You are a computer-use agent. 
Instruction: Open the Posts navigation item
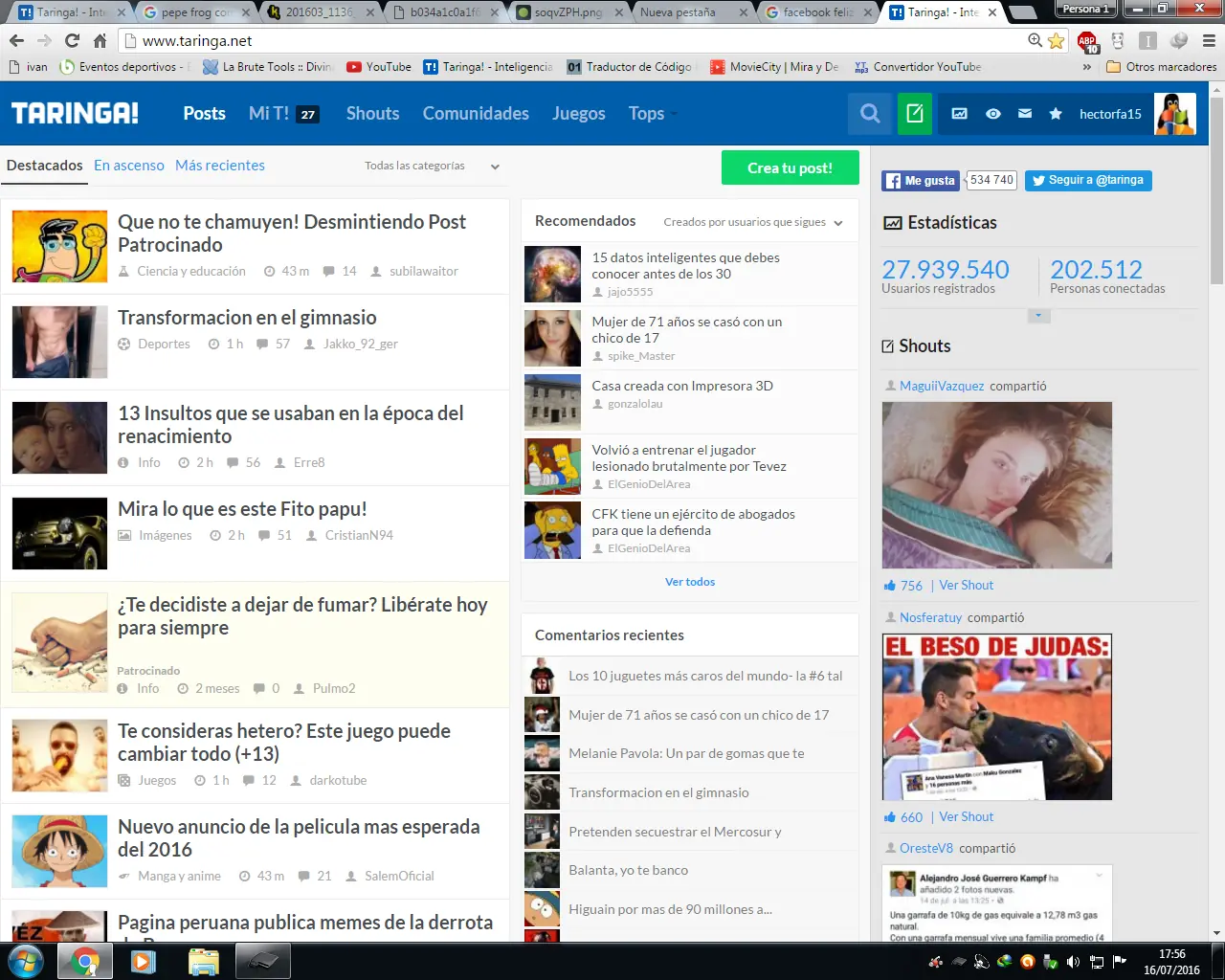pos(205,113)
